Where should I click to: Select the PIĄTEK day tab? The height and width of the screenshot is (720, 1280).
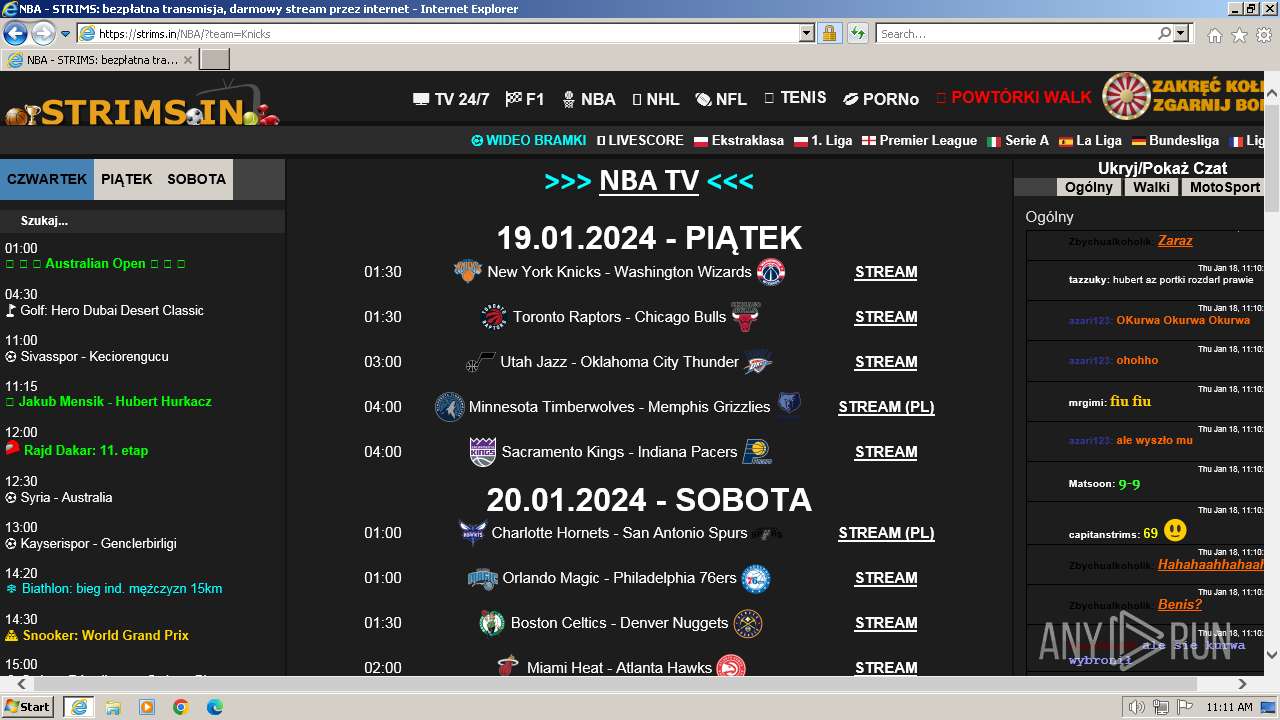(127, 179)
